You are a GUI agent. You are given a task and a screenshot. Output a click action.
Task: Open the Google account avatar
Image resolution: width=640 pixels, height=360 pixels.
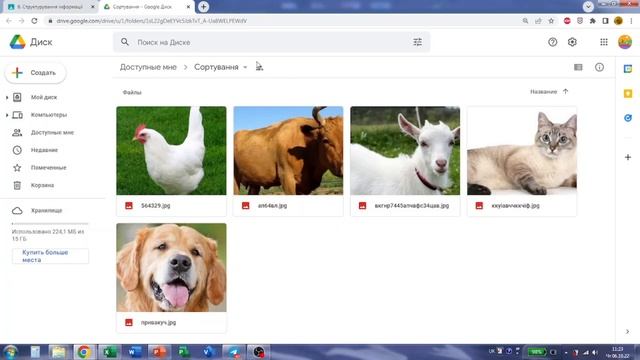coord(624,42)
